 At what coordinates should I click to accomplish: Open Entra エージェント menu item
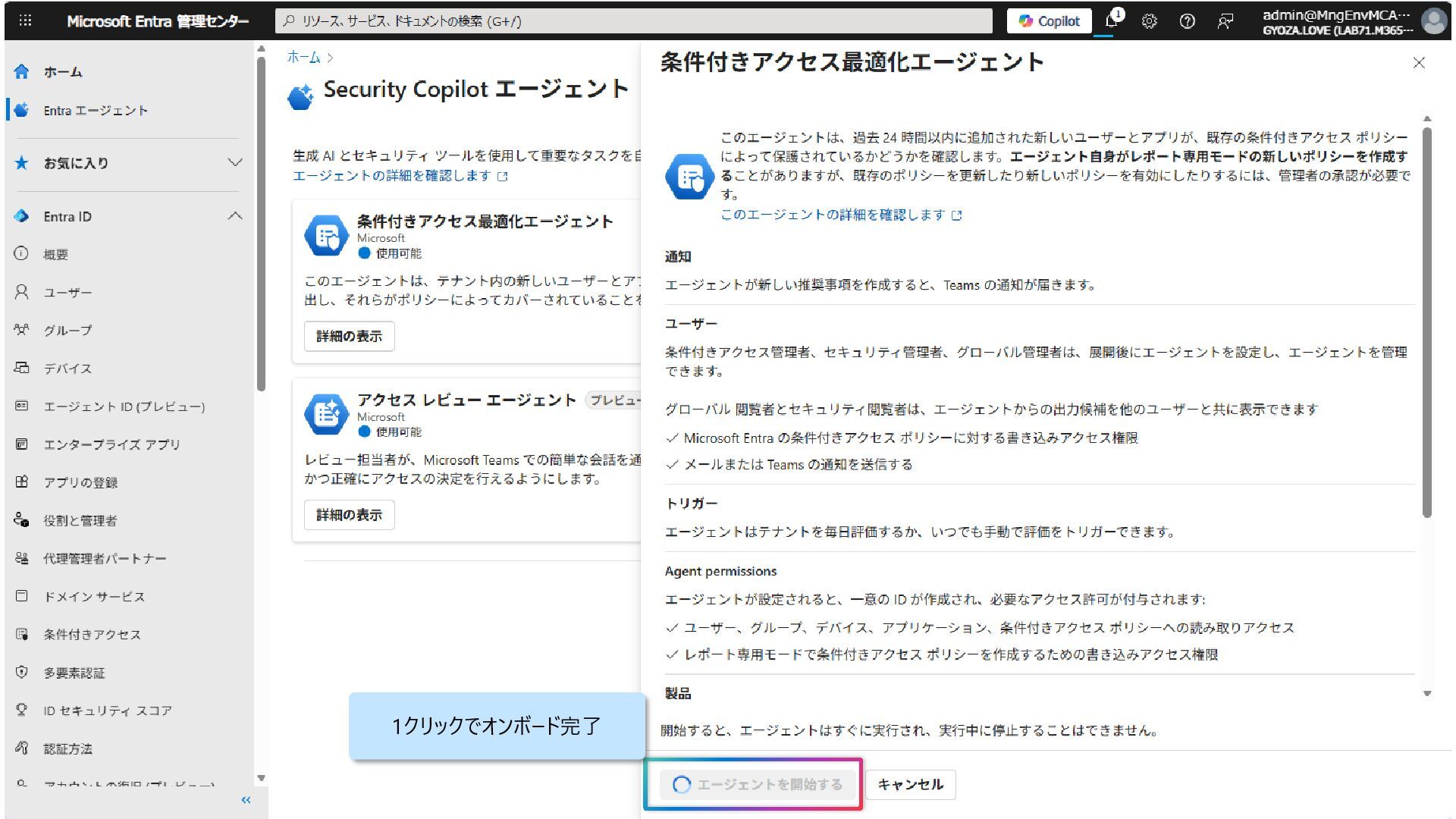click(95, 111)
